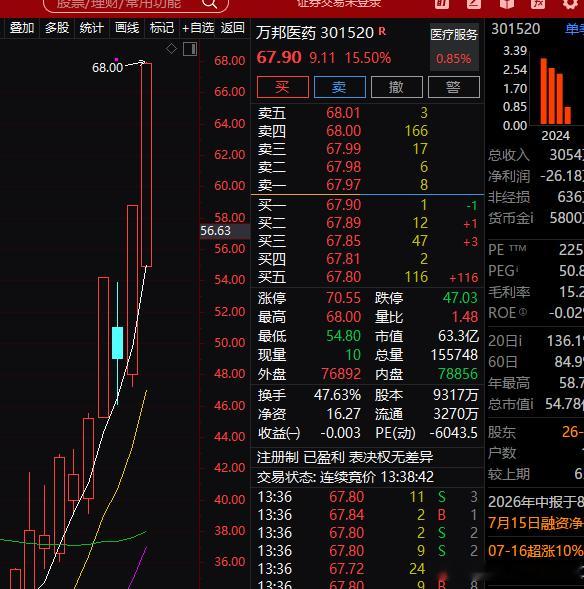Click the red 买 buy button
584x589 pixels.
click(283, 87)
